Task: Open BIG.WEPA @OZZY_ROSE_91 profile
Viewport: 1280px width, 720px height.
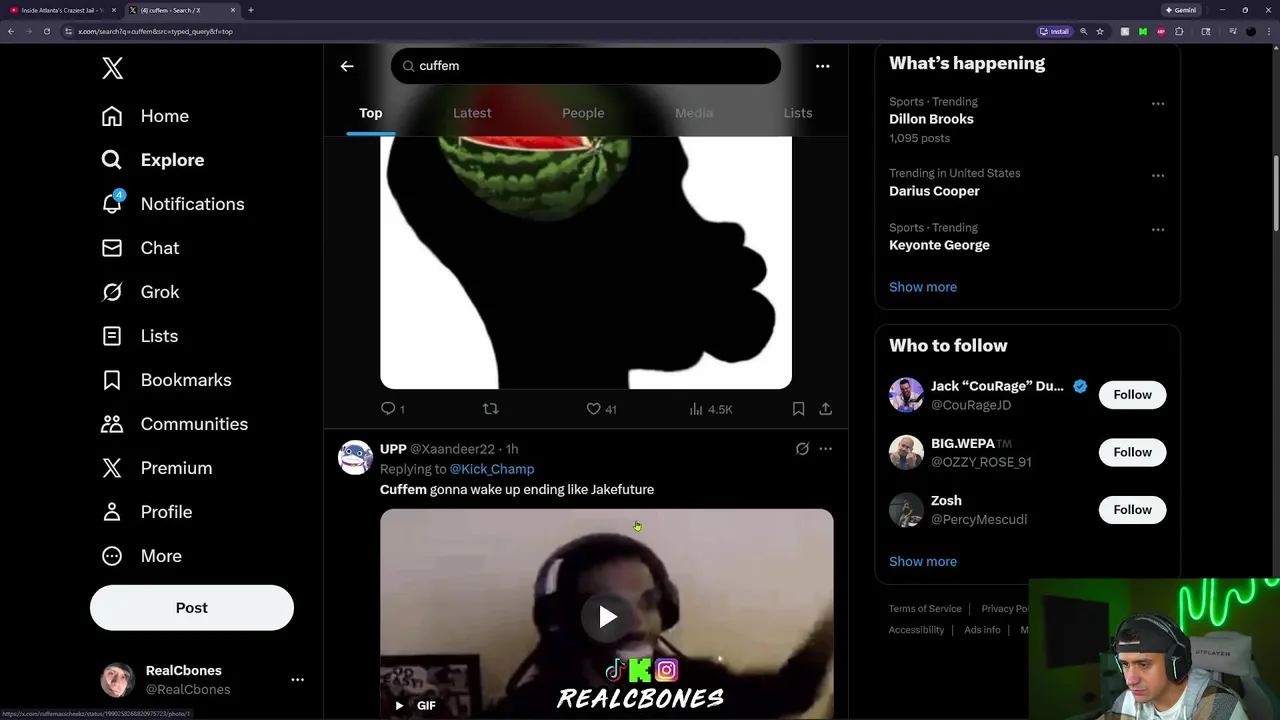Action: click(x=981, y=462)
